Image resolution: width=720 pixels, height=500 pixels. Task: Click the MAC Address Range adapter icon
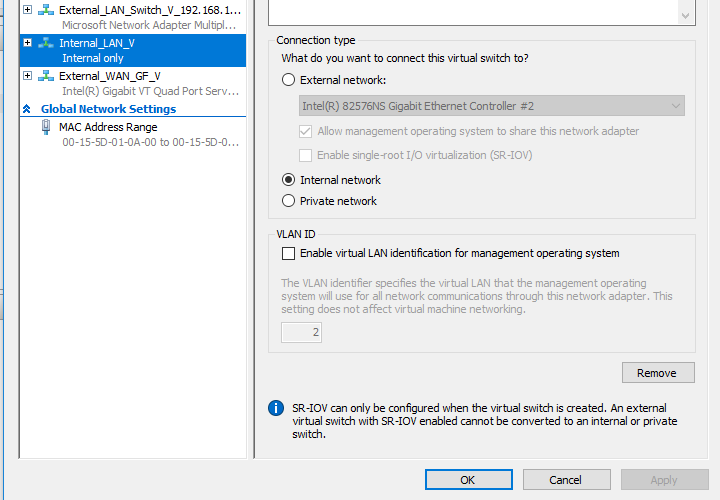pos(46,127)
